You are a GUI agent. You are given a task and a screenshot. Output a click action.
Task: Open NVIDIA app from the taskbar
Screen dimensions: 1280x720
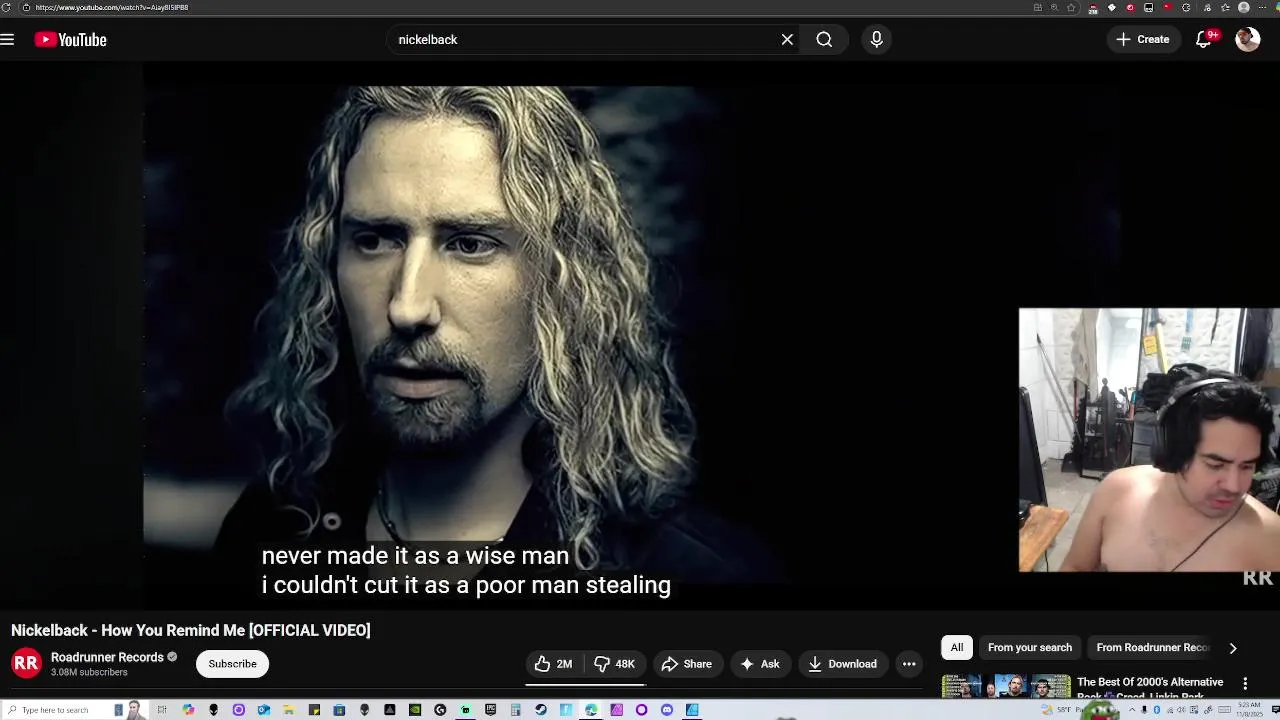(x=415, y=710)
